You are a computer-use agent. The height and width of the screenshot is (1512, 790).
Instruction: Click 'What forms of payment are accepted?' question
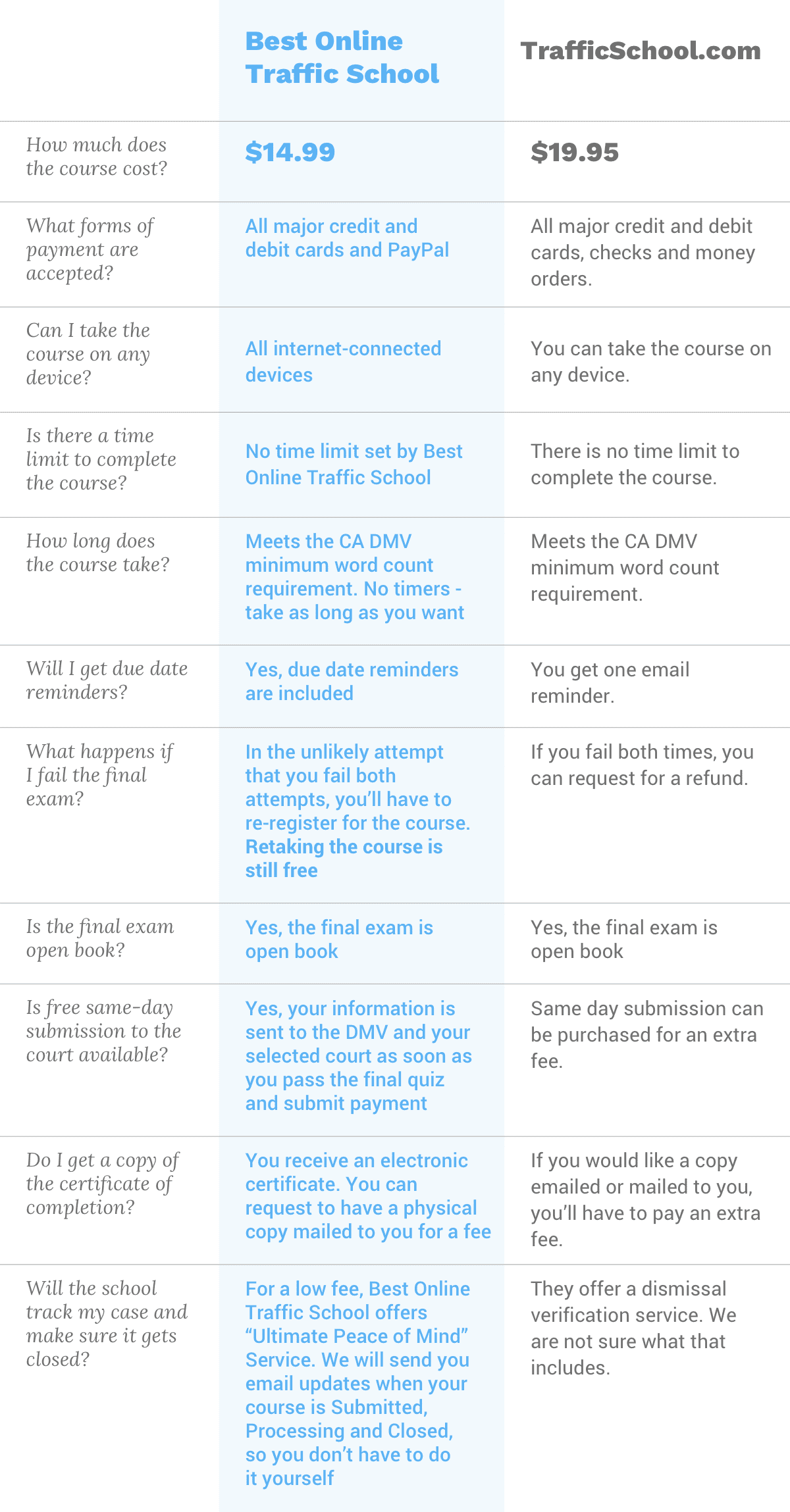(90, 249)
